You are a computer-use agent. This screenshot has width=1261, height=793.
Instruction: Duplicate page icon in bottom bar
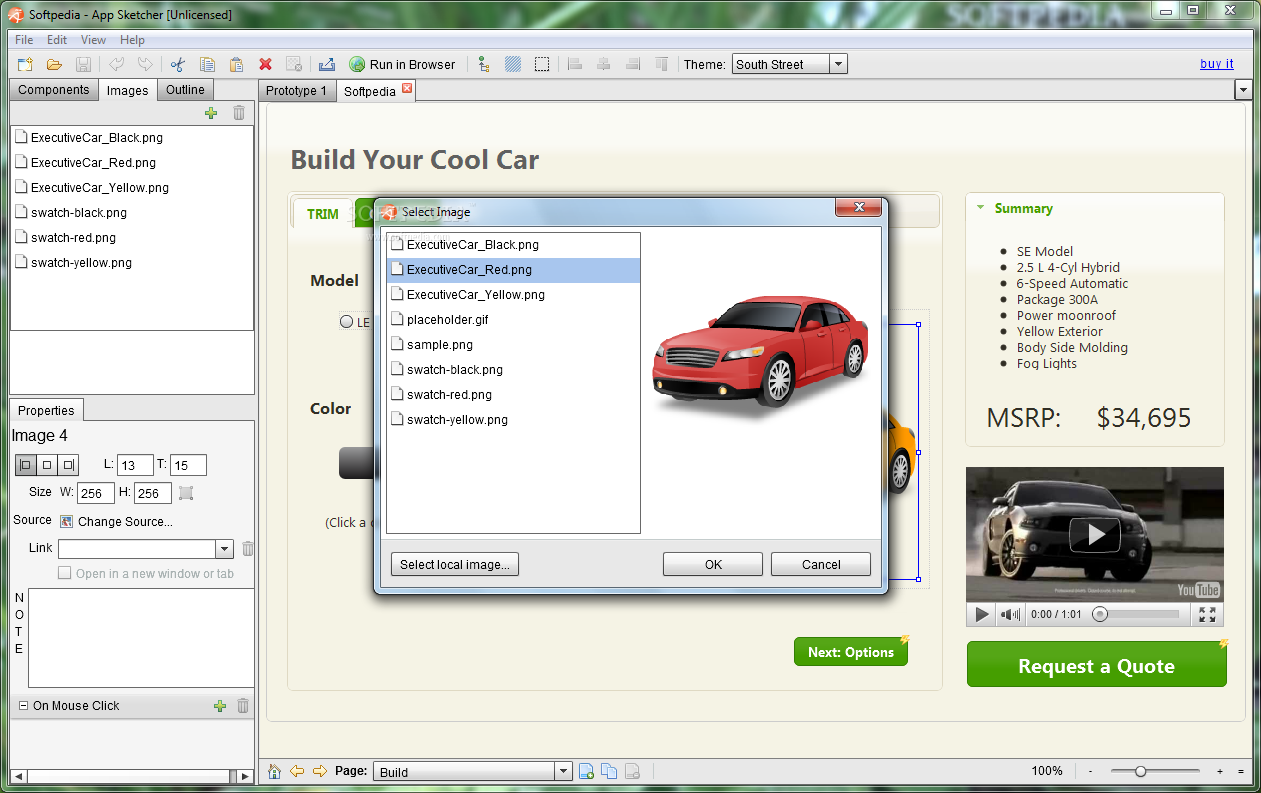coord(609,771)
